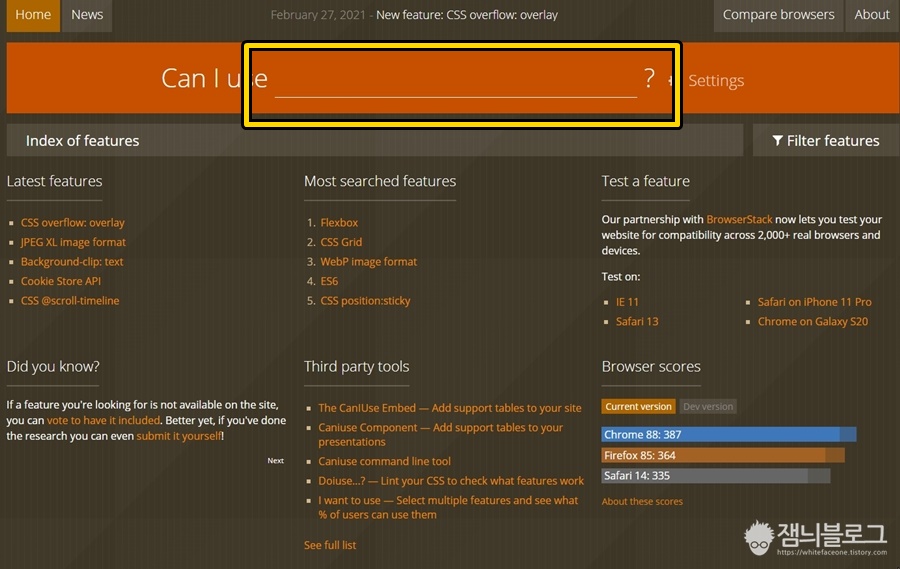900x569 pixels.
Task: Open Settings next to the search box
Action: click(716, 80)
